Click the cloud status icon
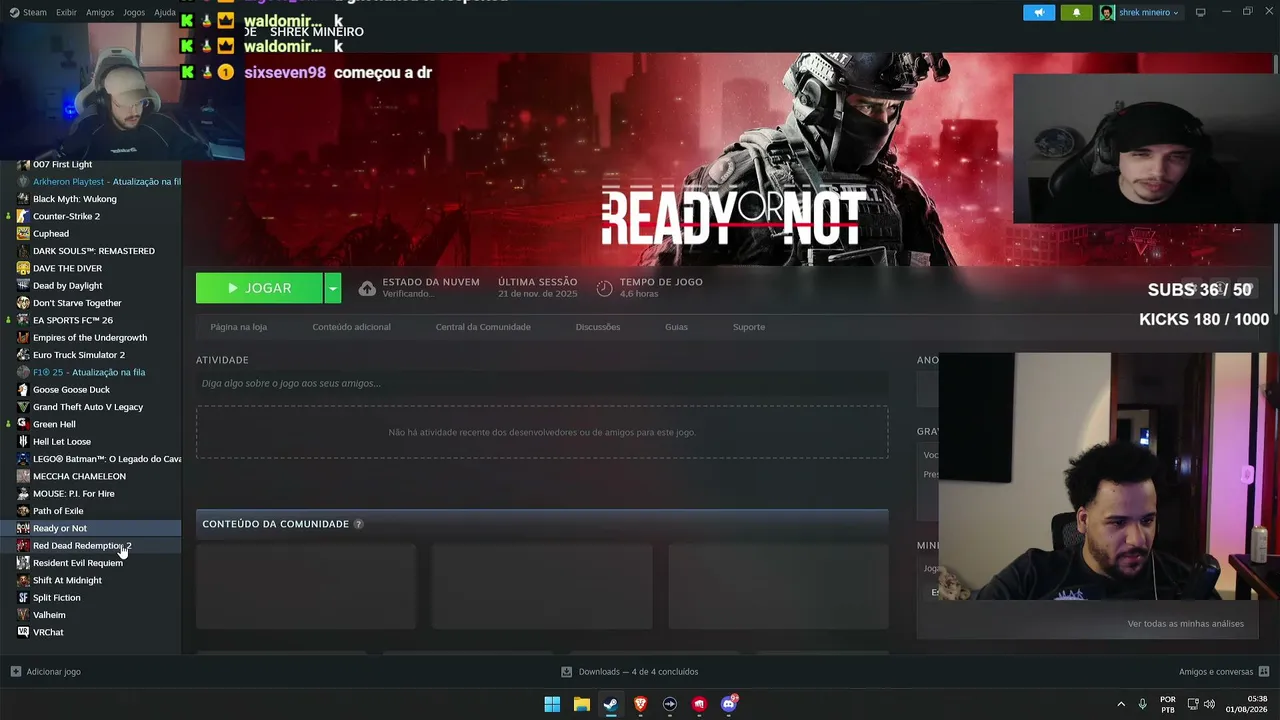This screenshot has height=720, width=1280. 367,288
